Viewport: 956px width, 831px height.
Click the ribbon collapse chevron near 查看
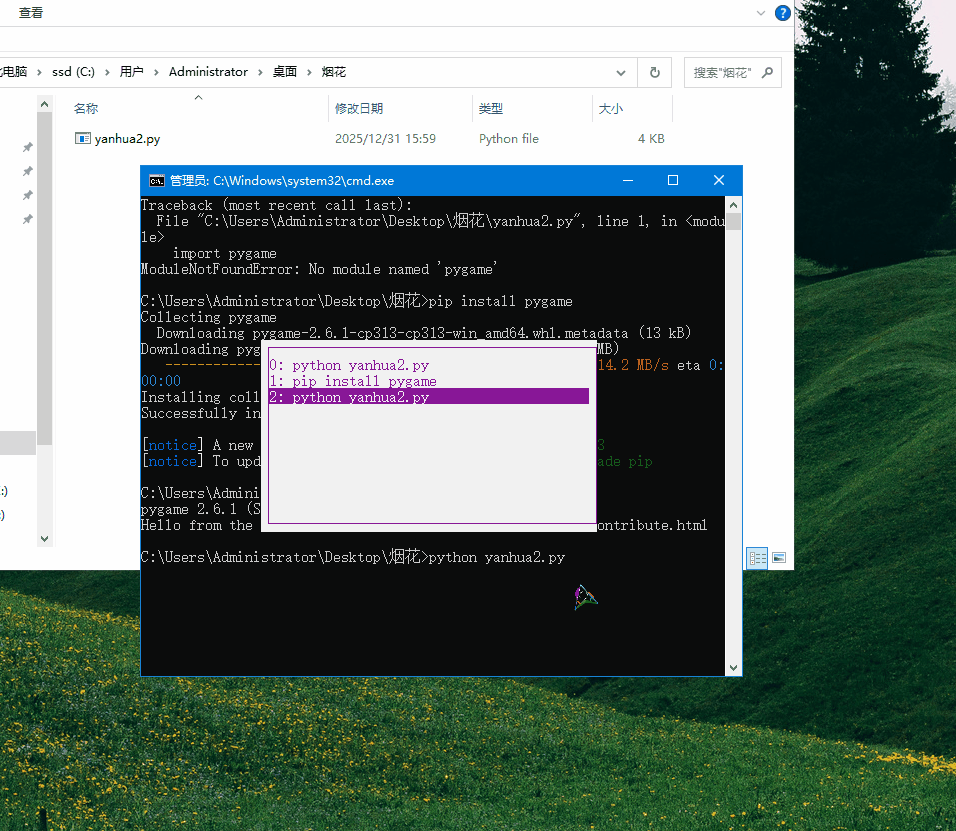[x=760, y=13]
